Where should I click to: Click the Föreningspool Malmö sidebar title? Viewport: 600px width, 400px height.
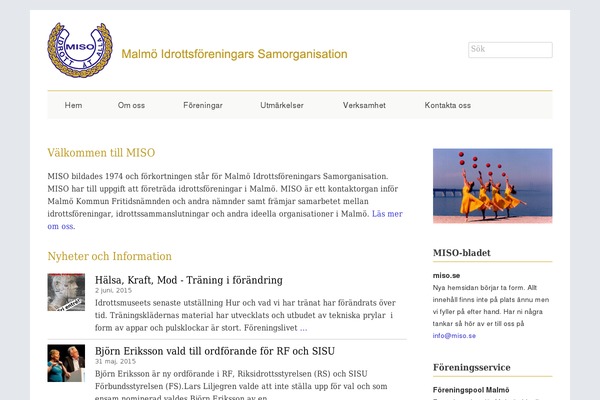471,390
